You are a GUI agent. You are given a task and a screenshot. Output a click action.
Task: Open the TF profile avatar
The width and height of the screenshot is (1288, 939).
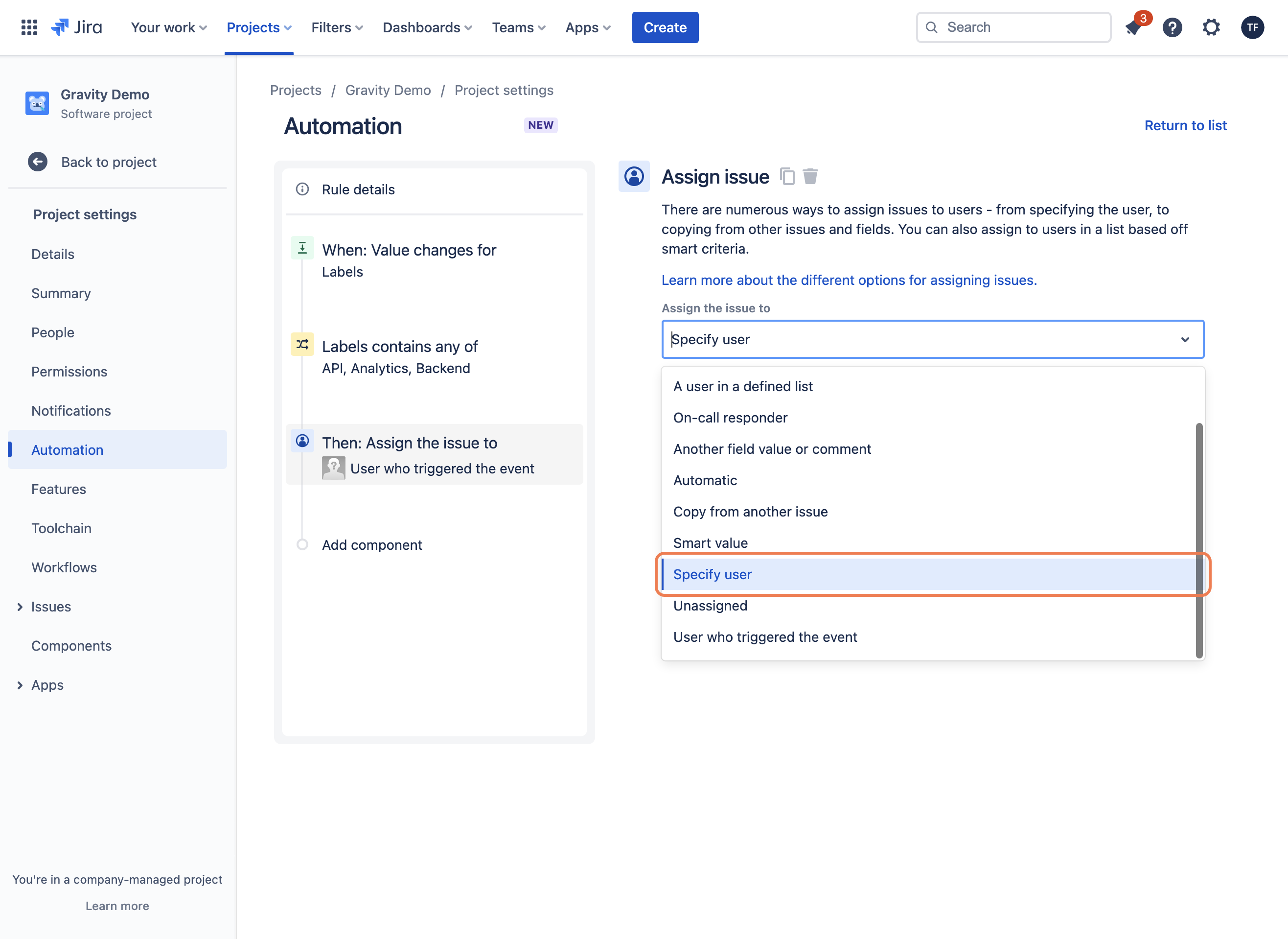(x=1252, y=27)
